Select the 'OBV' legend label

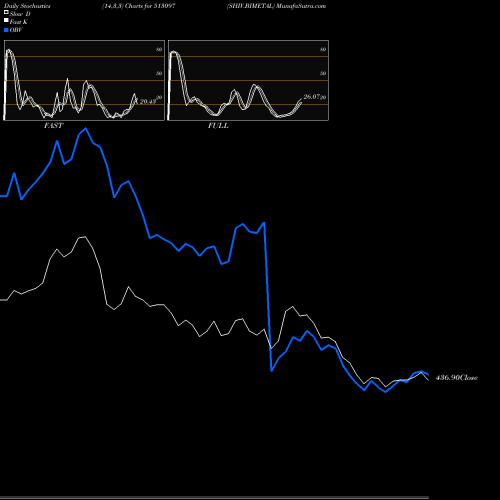tap(16, 30)
